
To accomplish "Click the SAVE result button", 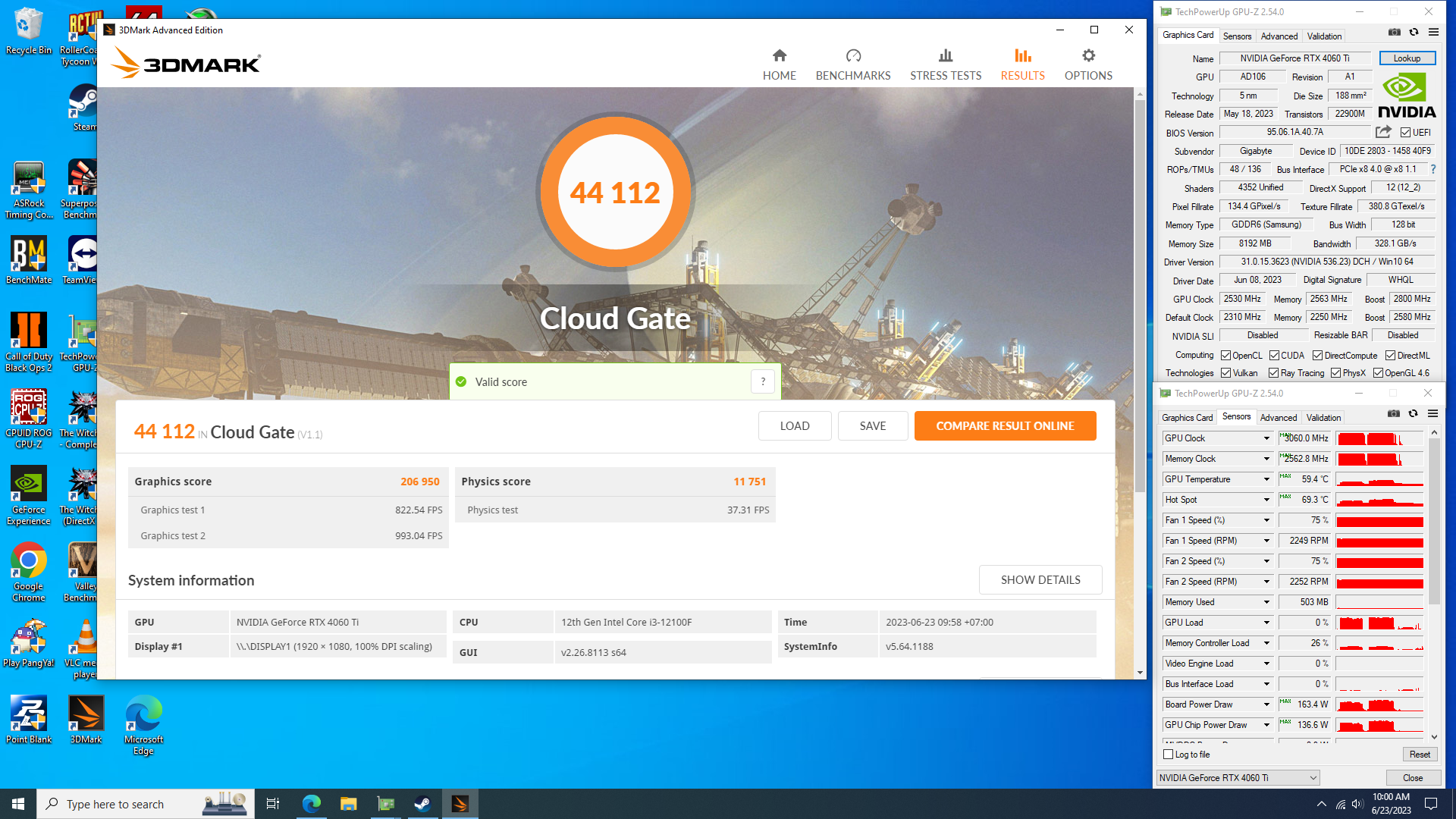I will tap(872, 426).
